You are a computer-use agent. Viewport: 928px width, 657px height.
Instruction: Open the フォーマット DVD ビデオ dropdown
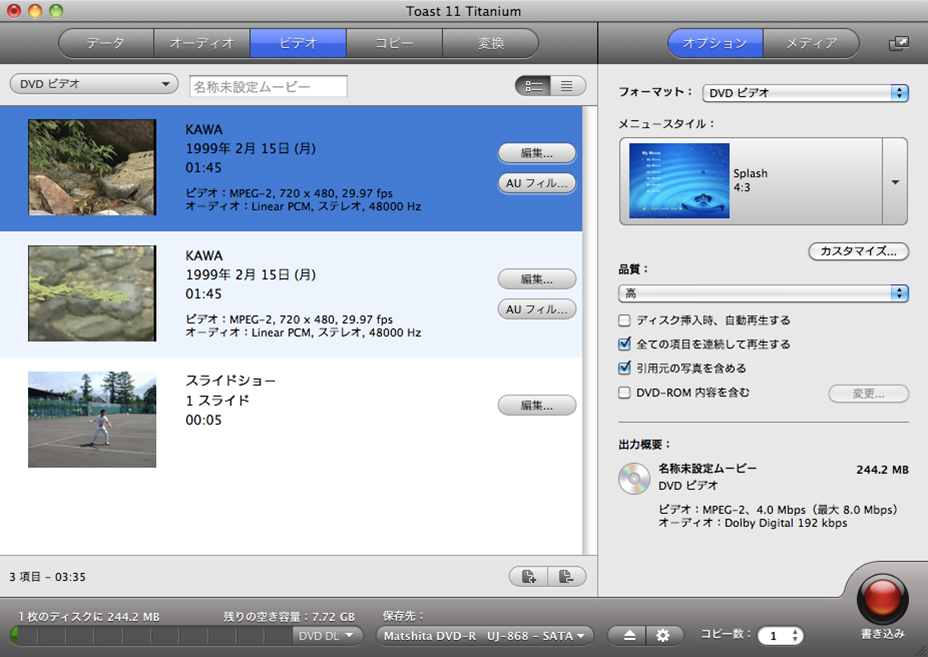[805, 93]
